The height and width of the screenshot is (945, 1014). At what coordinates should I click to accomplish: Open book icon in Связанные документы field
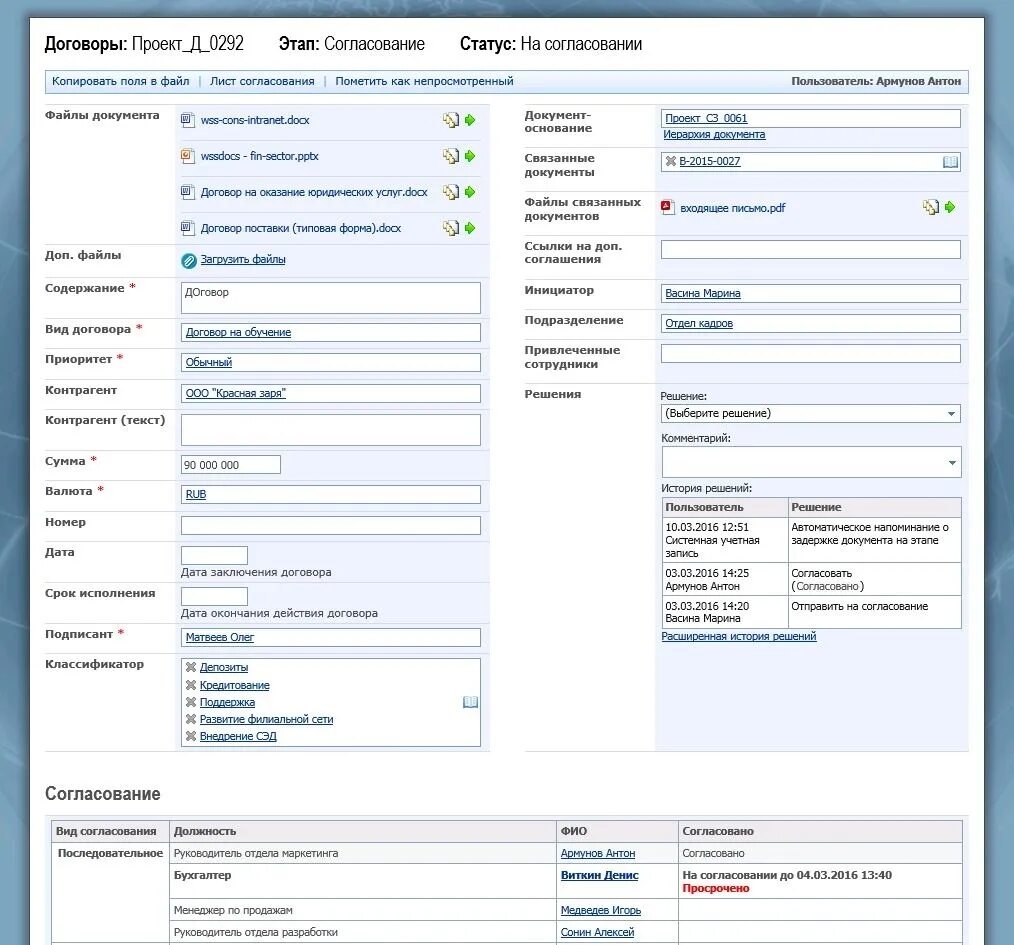[950, 162]
